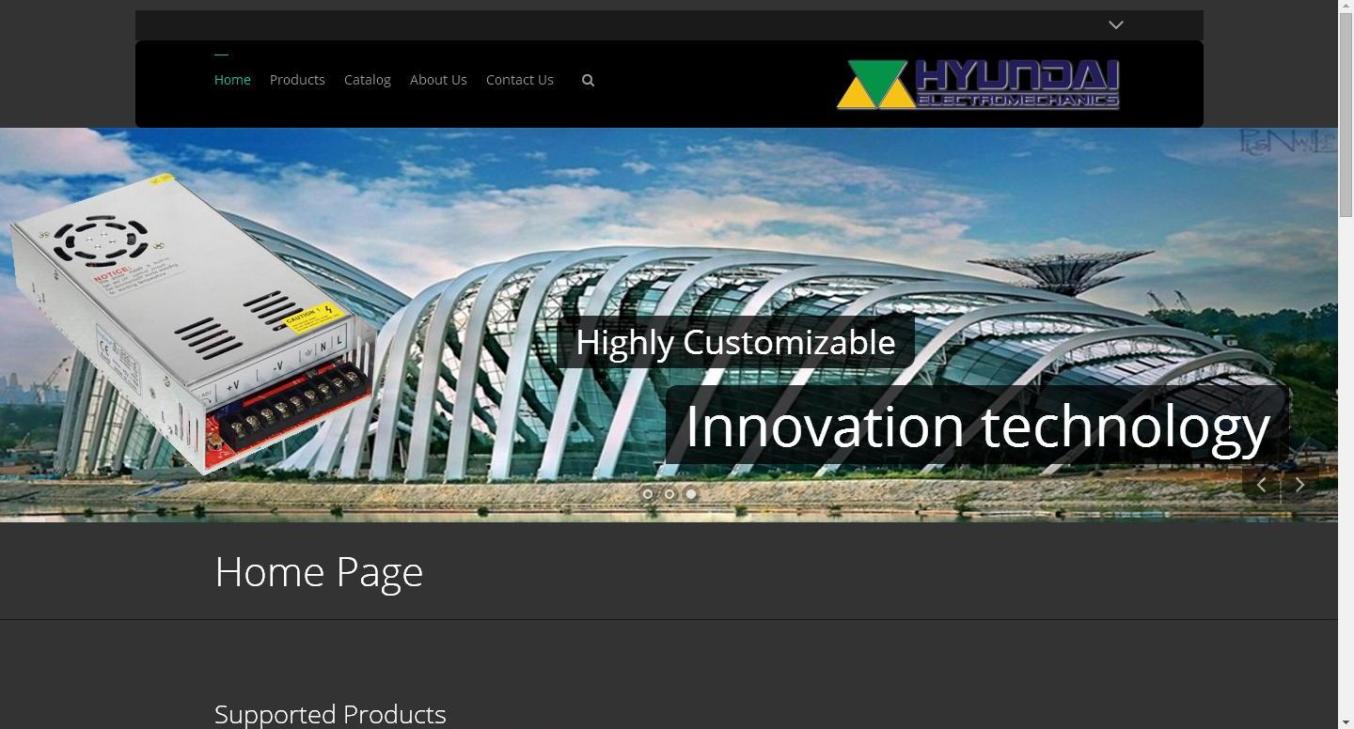Click the Highly Customizable banner caption
The width and height of the screenshot is (1354, 729).
(735, 342)
